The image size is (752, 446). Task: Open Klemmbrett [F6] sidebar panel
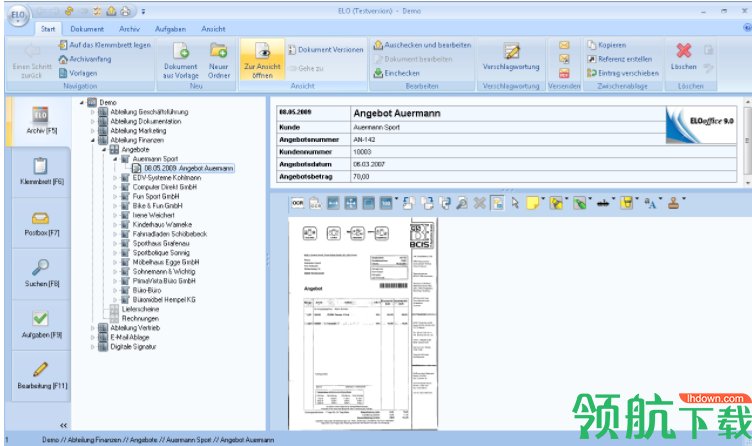[41, 172]
